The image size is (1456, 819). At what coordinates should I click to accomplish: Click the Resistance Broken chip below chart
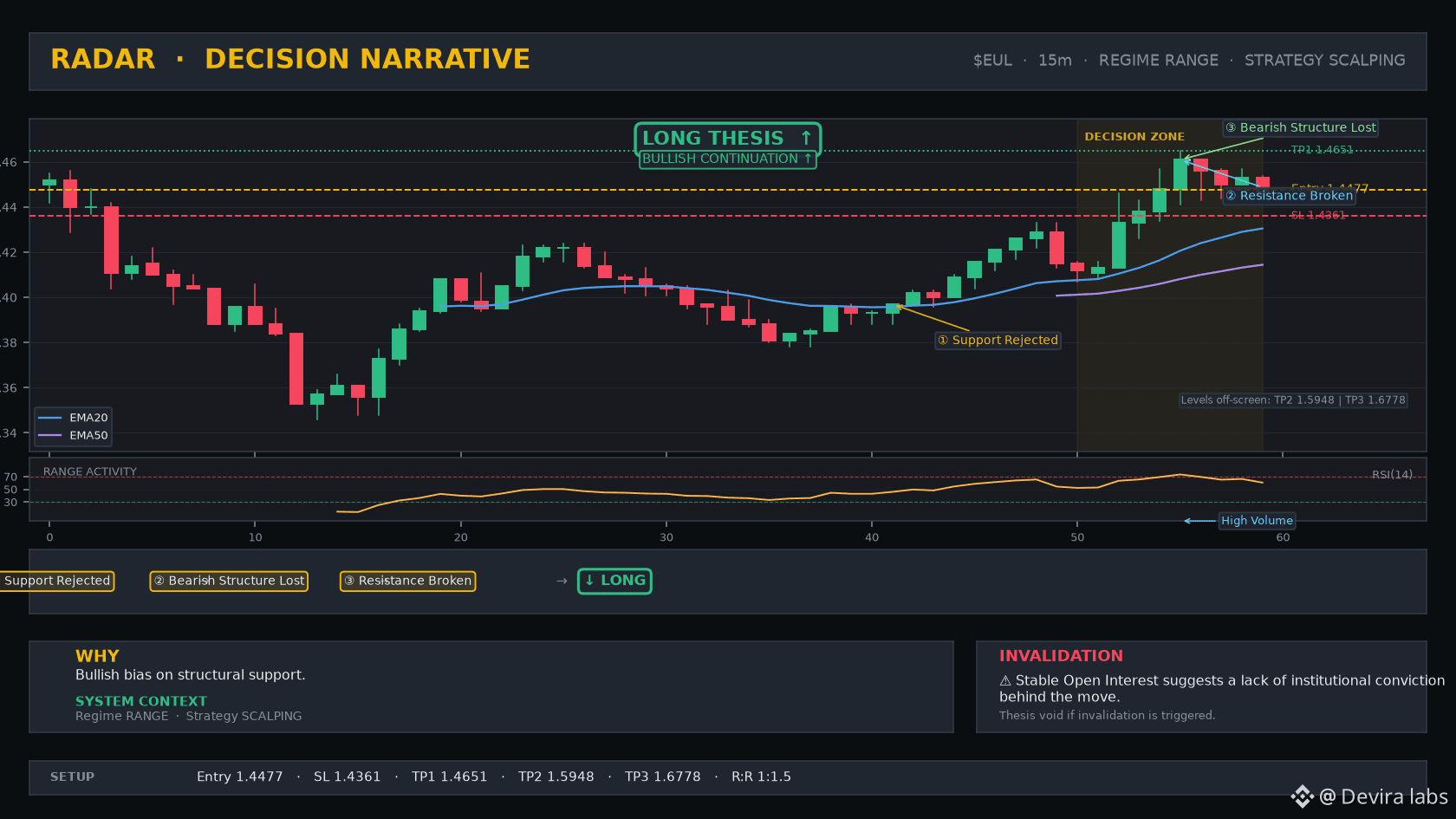click(x=407, y=581)
